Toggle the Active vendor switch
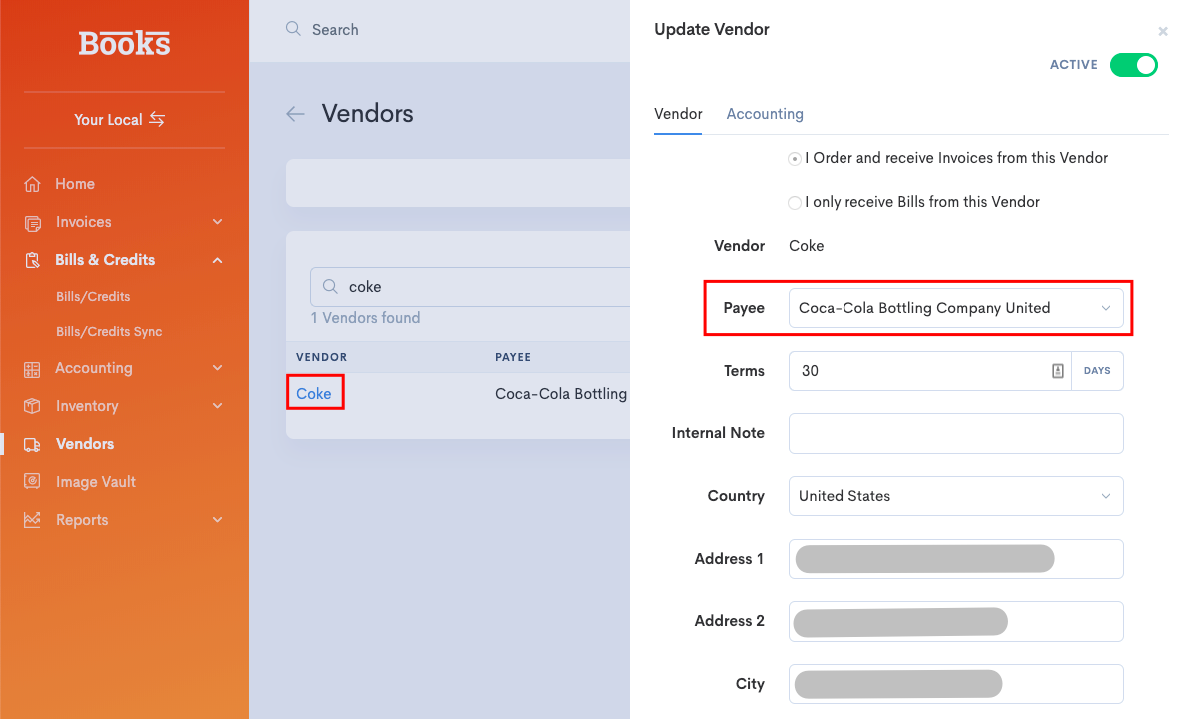The height and width of the screenshot is (719, 1189). tap(1133, 65)
